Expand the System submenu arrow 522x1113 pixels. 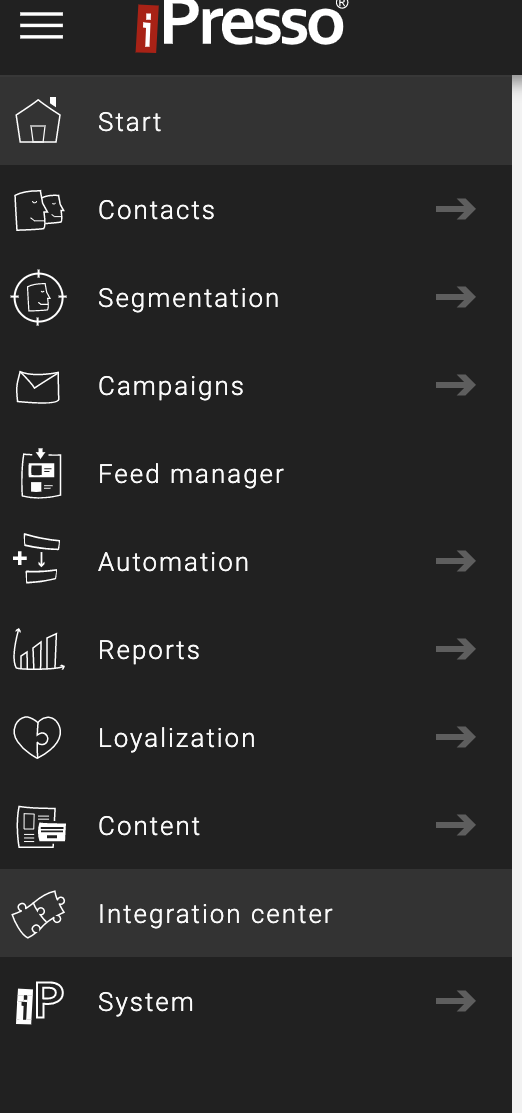455,1001
